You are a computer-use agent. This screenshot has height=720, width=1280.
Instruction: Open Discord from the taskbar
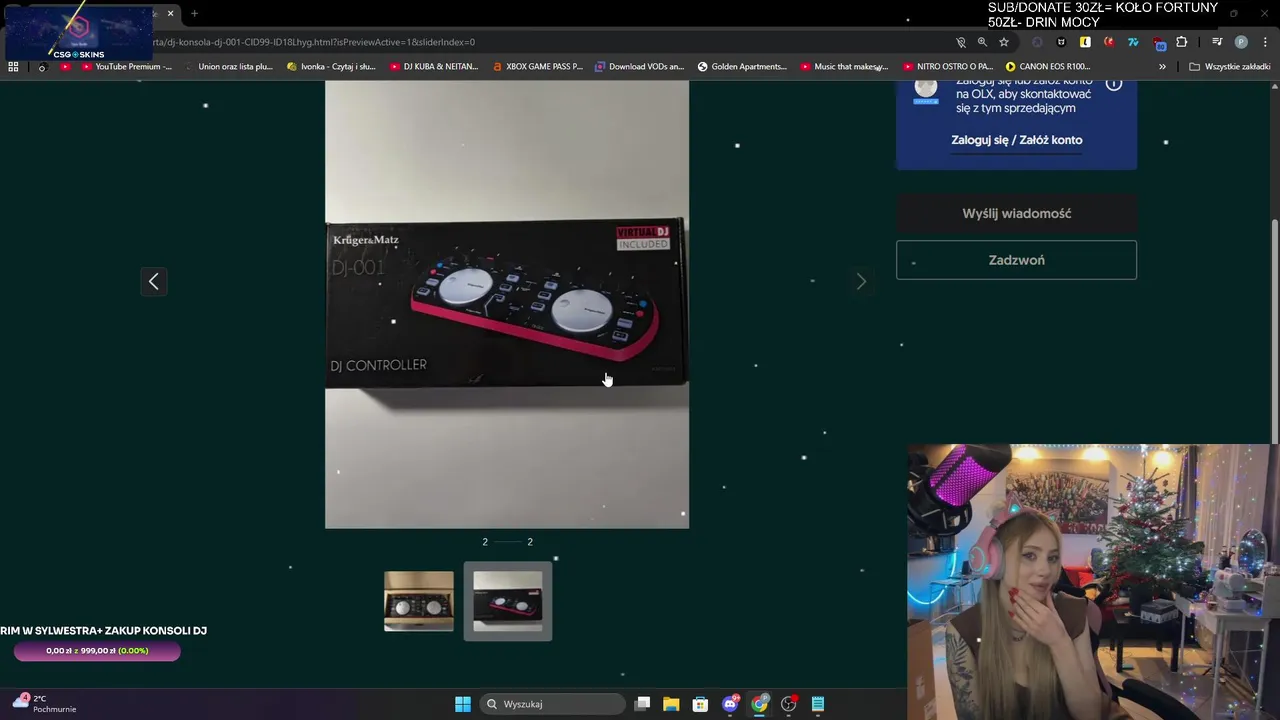pyautogui.click(x=730, y=704)
